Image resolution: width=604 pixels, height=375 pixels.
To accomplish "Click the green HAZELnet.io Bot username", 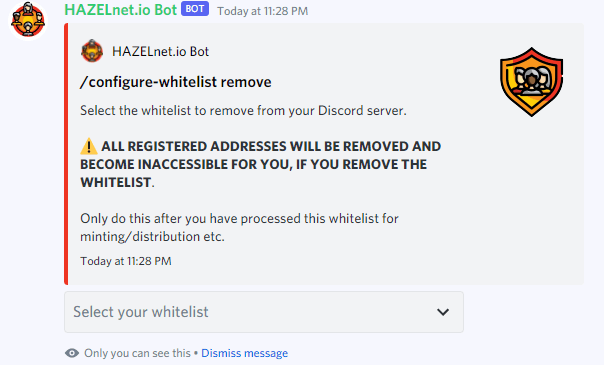I will (121, 10).
